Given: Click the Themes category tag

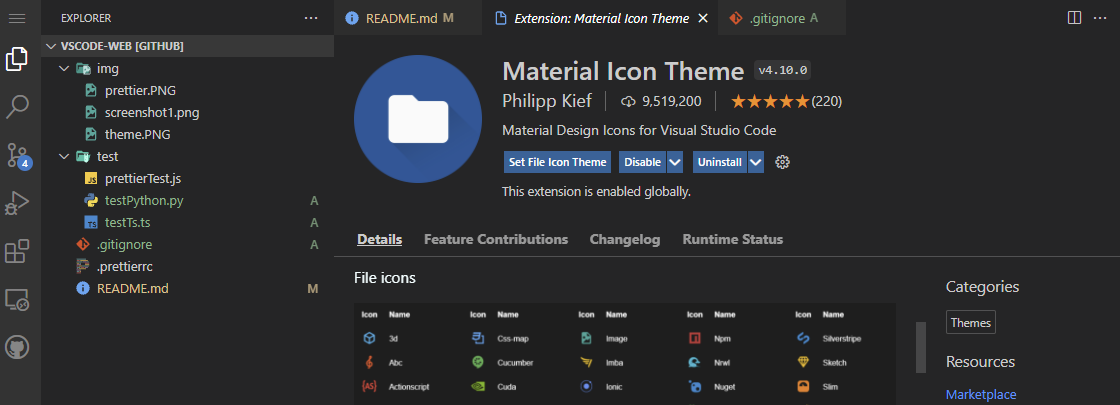Looking at the screenshot, I should tap(971, 322).
